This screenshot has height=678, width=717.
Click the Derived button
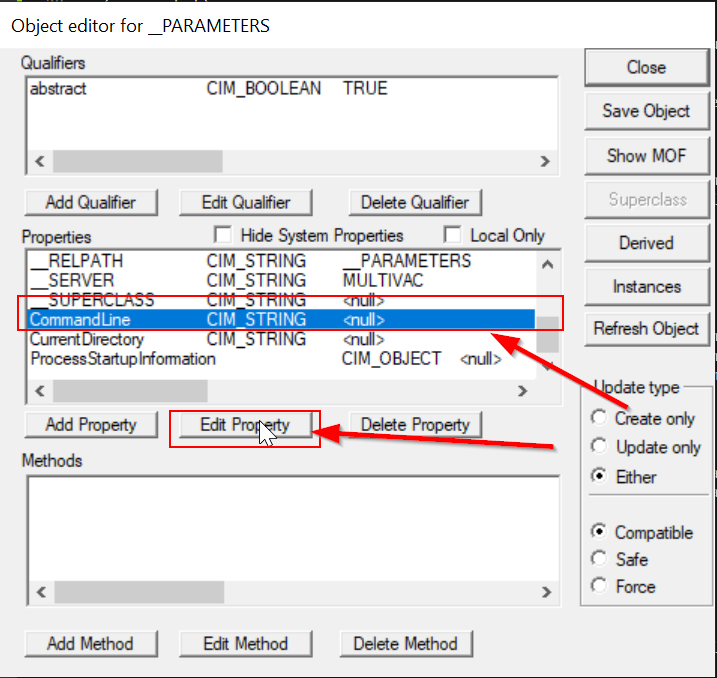click(646, 243)
